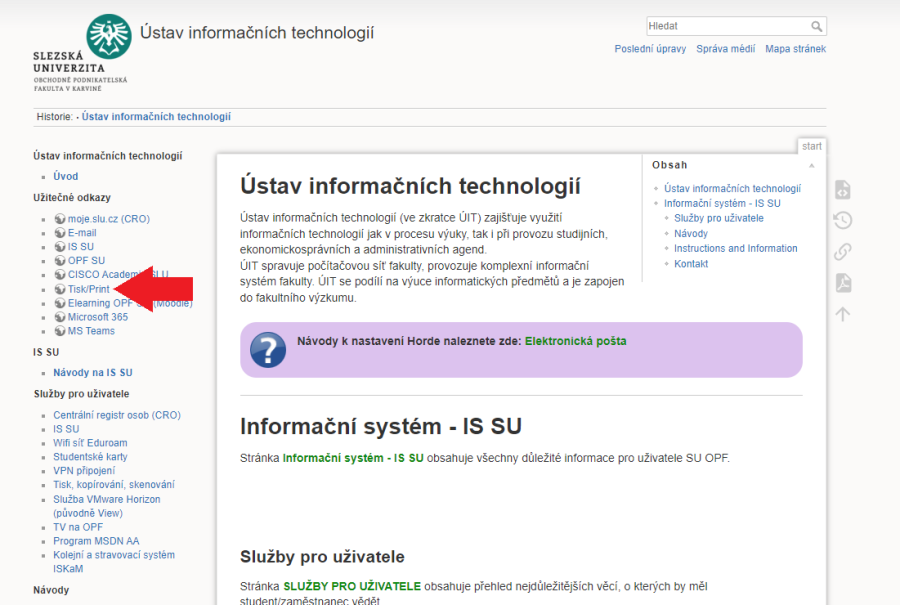Open Studentské karty link
Viewport: 900px width, 605px height.
[90, 456]
